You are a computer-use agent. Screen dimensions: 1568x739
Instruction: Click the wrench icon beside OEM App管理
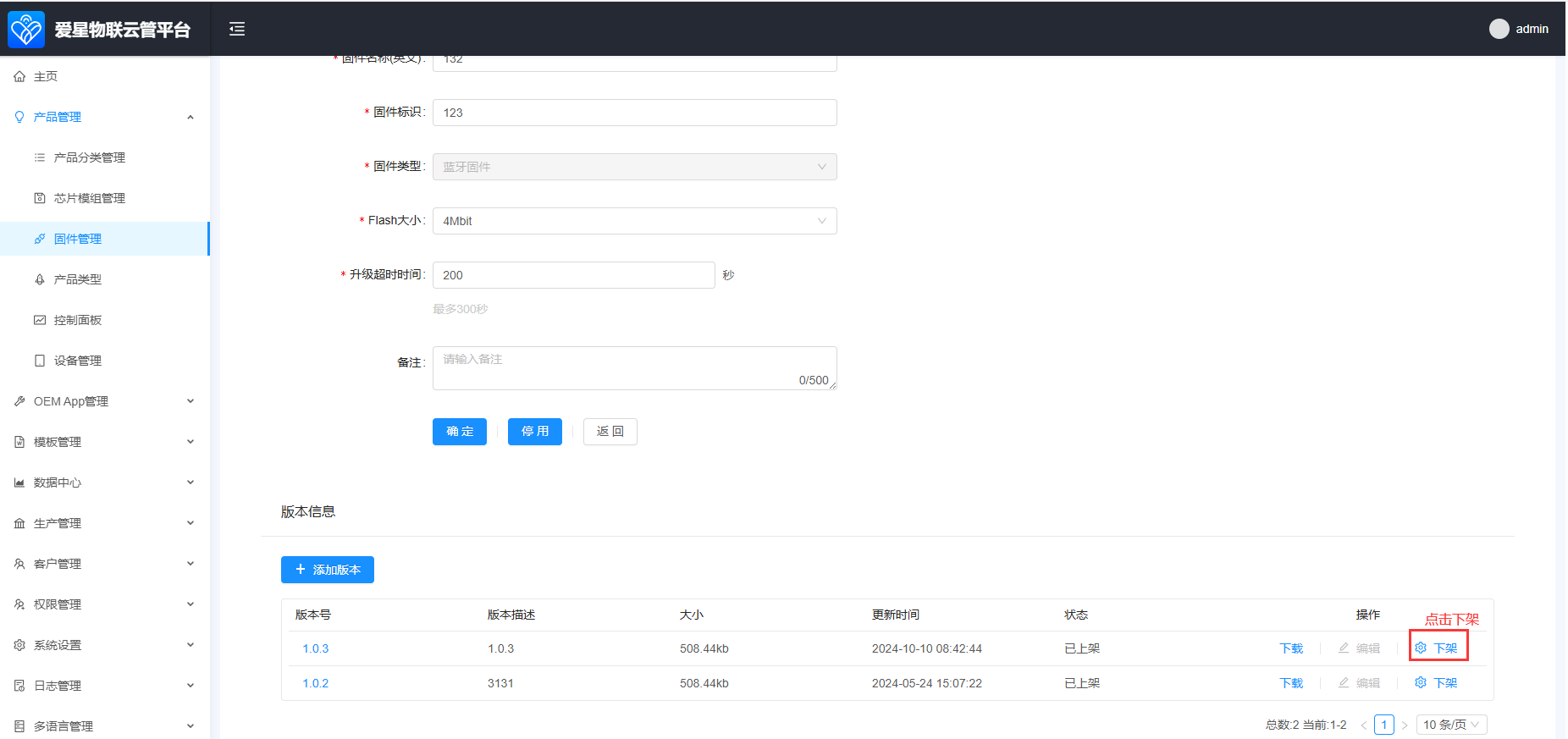[19, 401]
